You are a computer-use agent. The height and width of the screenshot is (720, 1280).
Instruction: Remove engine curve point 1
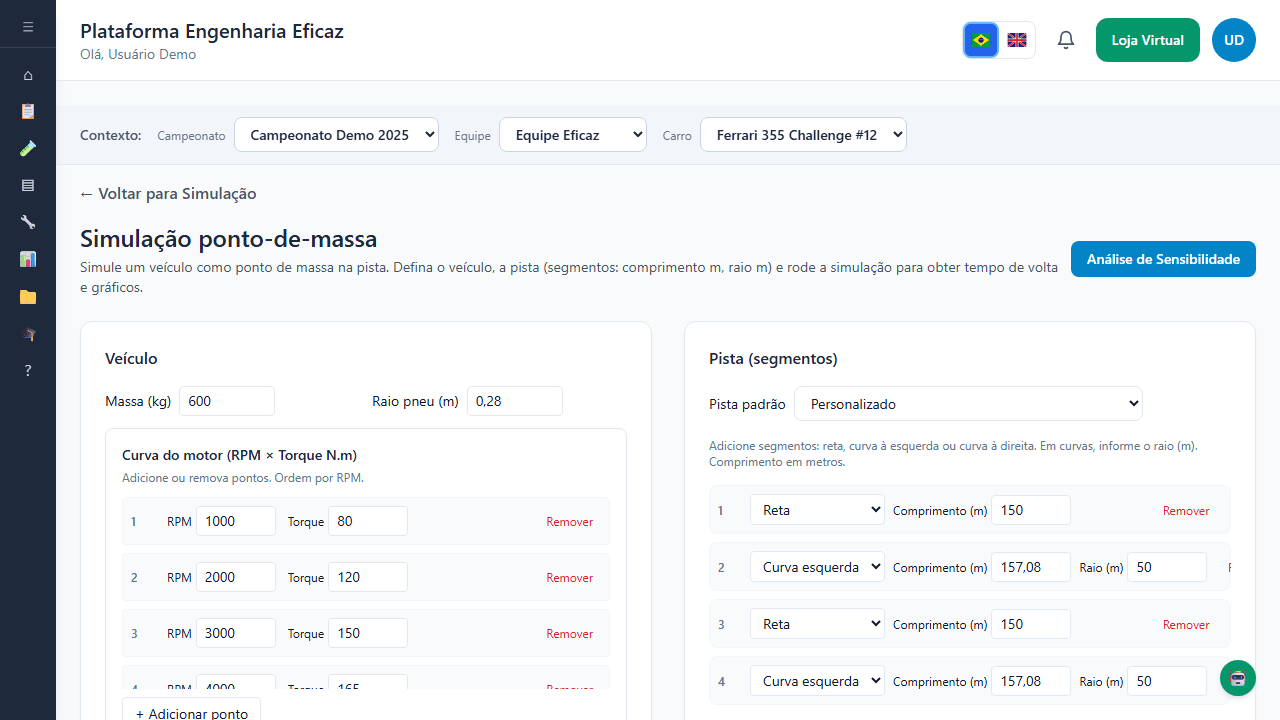coord(569,522)
